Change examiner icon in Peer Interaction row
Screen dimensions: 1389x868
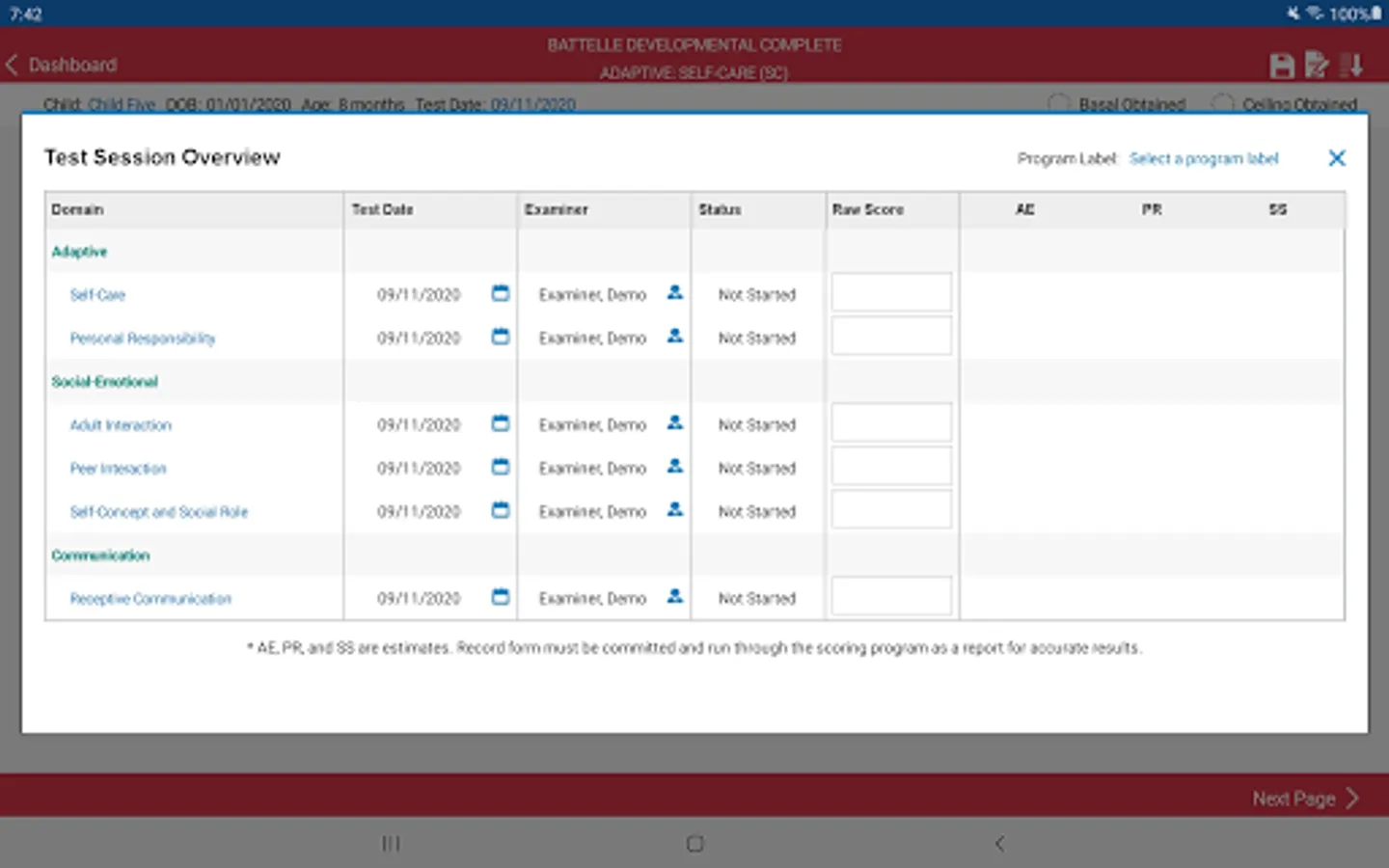pos(675,466)
